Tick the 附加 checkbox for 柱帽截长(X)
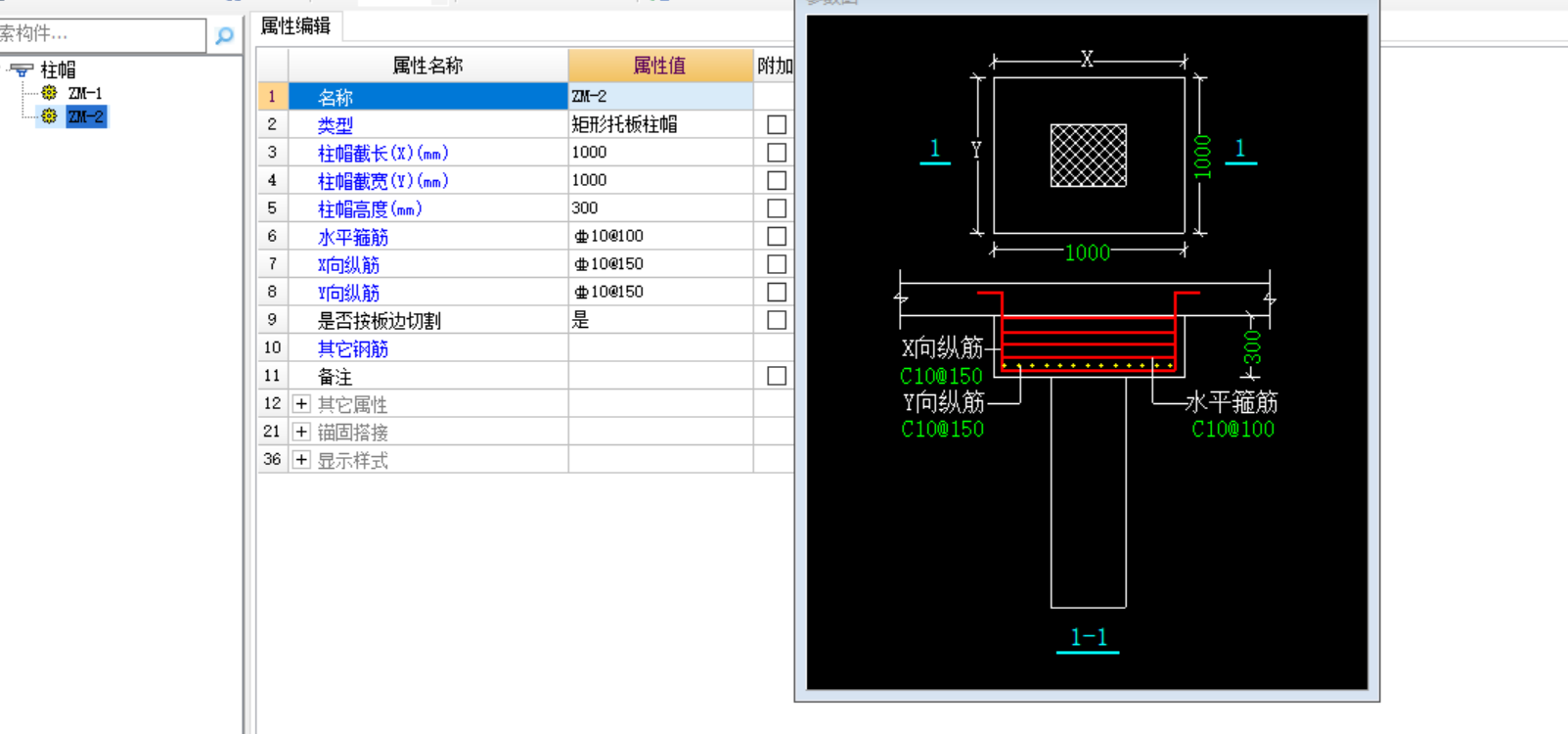Viewport: 1568px width, 734px height. point(777,153)
